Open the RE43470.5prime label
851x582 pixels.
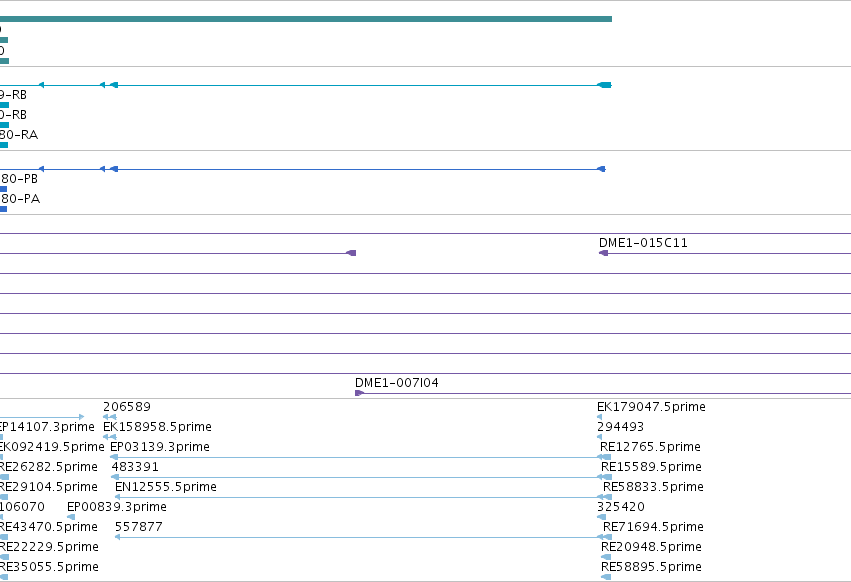49,527
